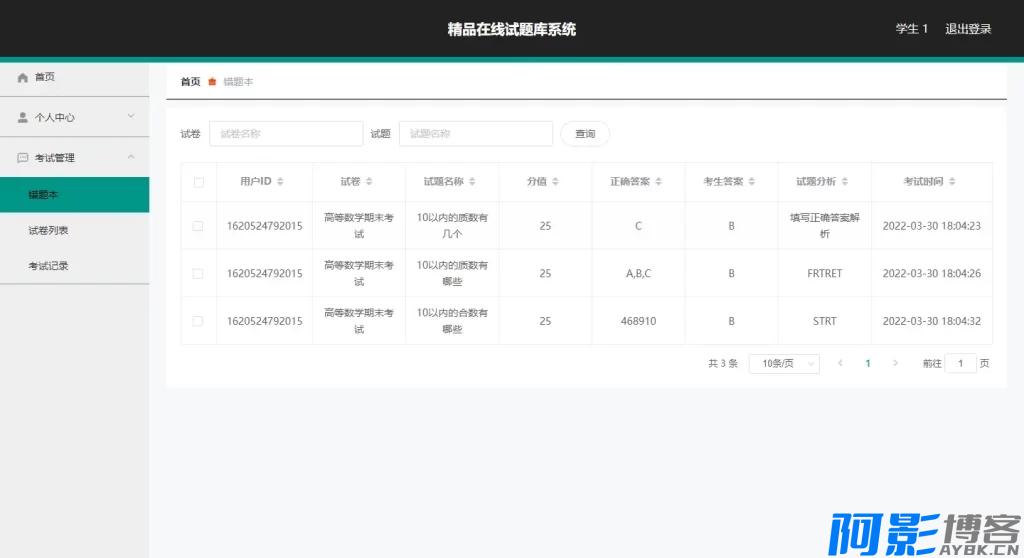The image size is (1024, 558).
Task: Click 退出登录 to log out
Action: click(x=968, y=29)
